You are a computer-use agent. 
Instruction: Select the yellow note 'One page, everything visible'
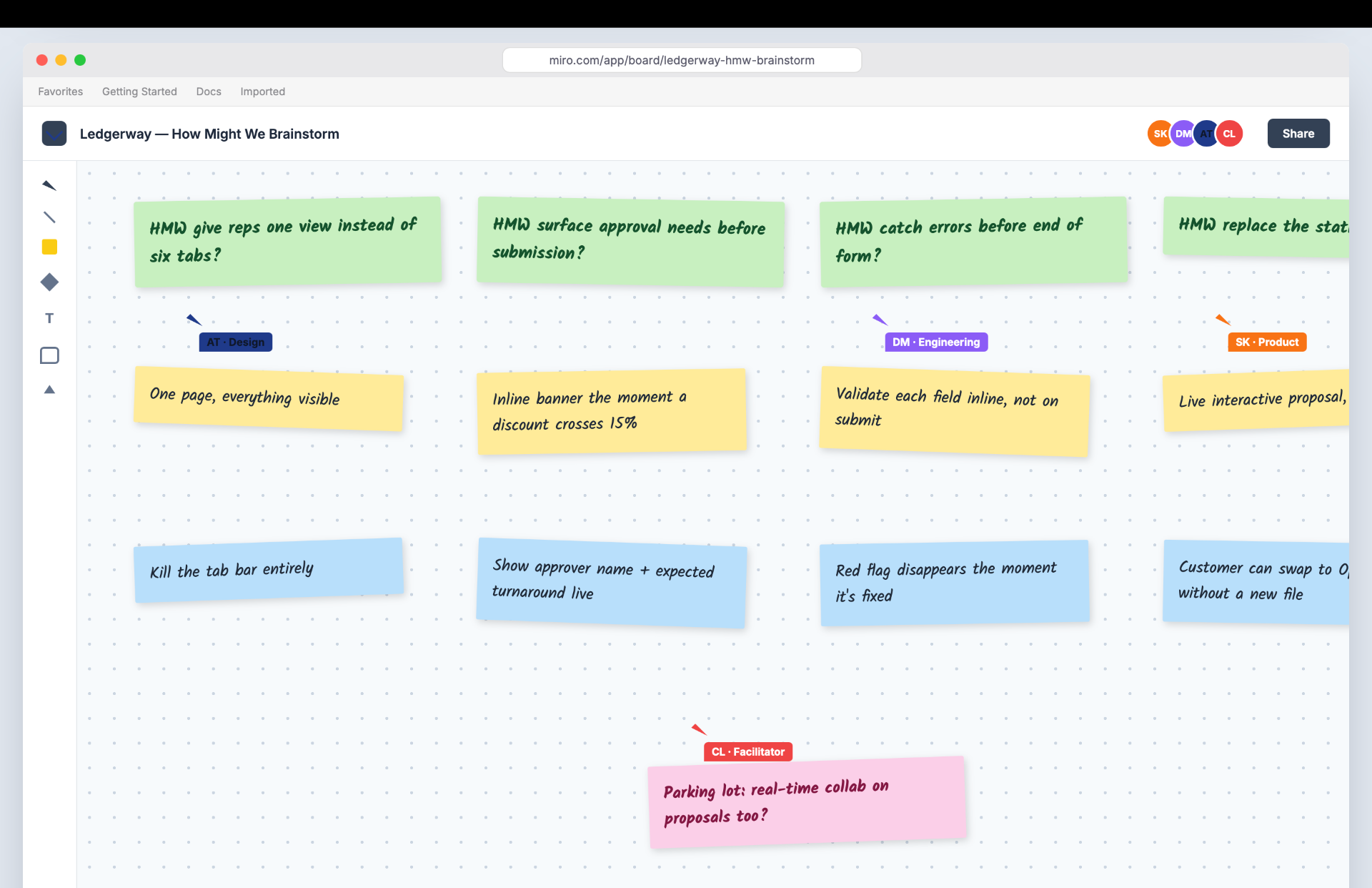269,399
